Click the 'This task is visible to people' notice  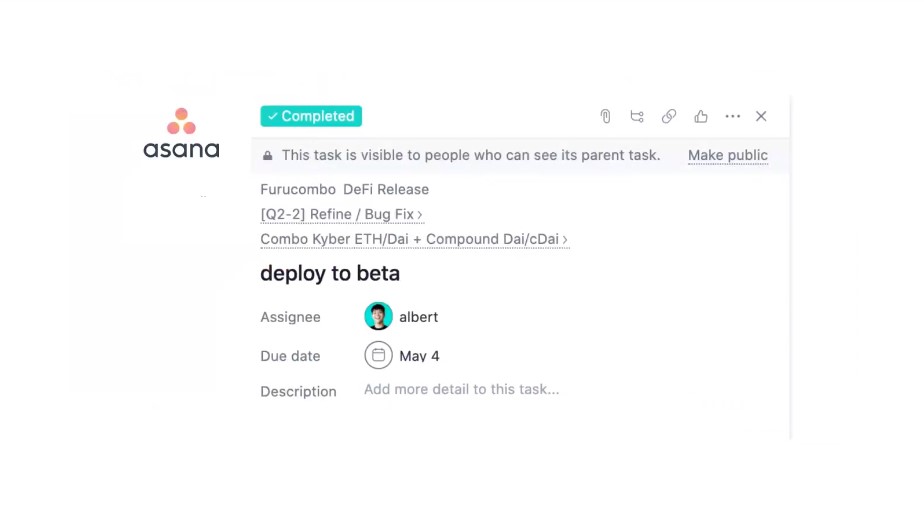tap(471, 155)
